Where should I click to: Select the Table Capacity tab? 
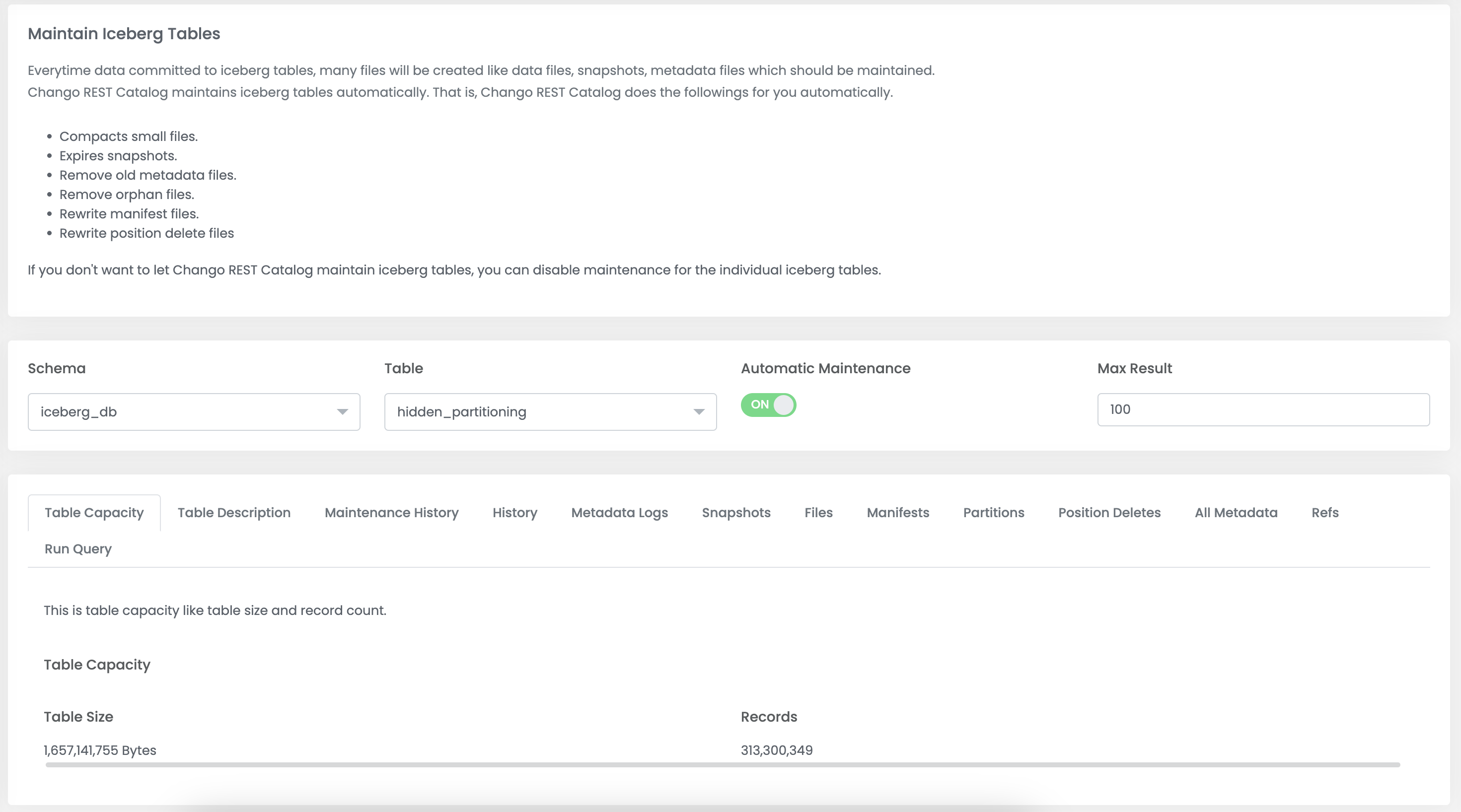(x=94, y=513)
